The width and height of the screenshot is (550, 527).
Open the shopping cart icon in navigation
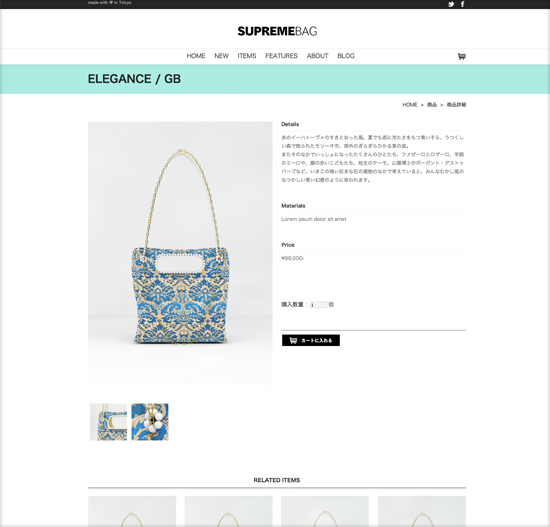462,56
